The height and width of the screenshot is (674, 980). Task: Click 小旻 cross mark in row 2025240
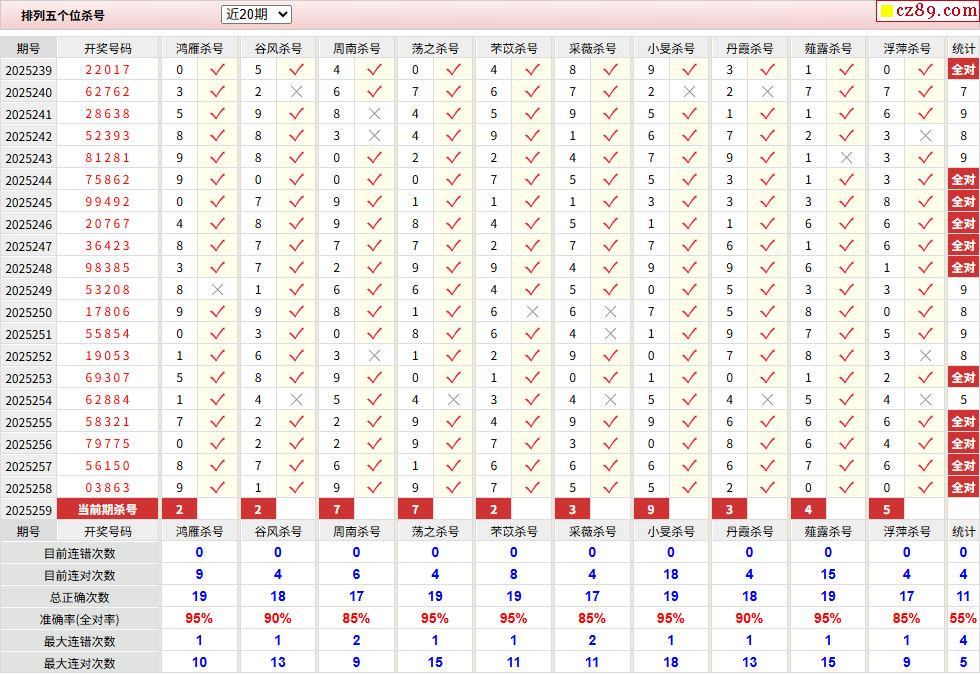689,92
